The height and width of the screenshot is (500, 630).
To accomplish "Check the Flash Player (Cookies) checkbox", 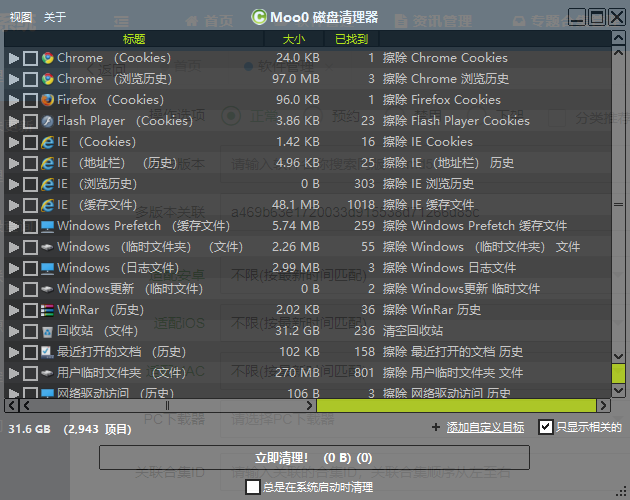I will [x=30, y=121].
